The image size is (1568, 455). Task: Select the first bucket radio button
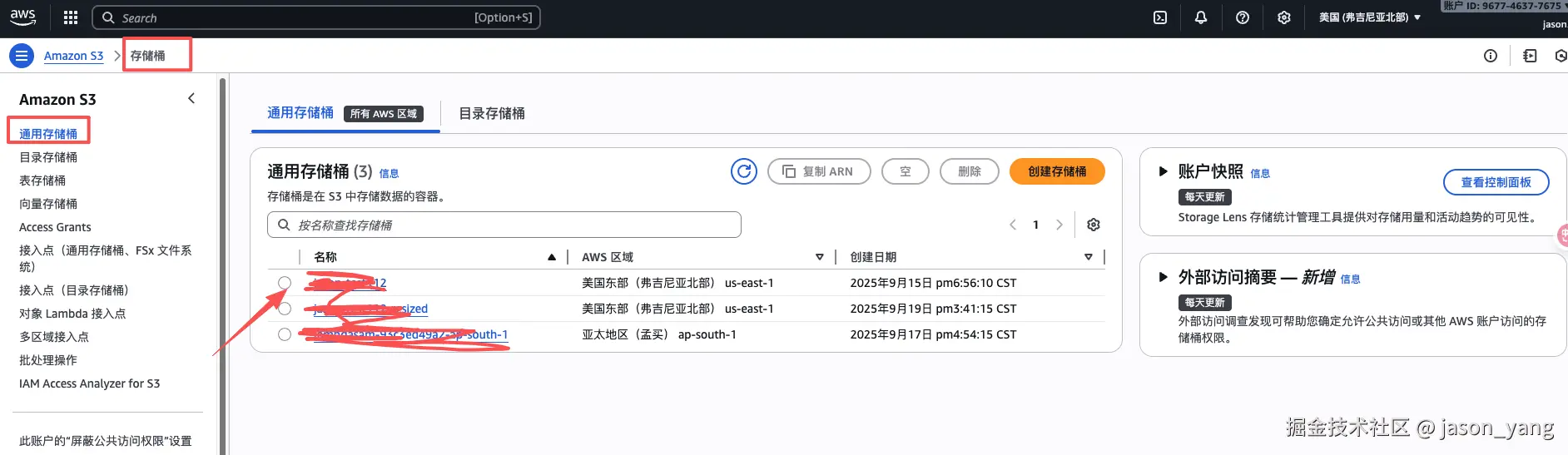point(285,283)
